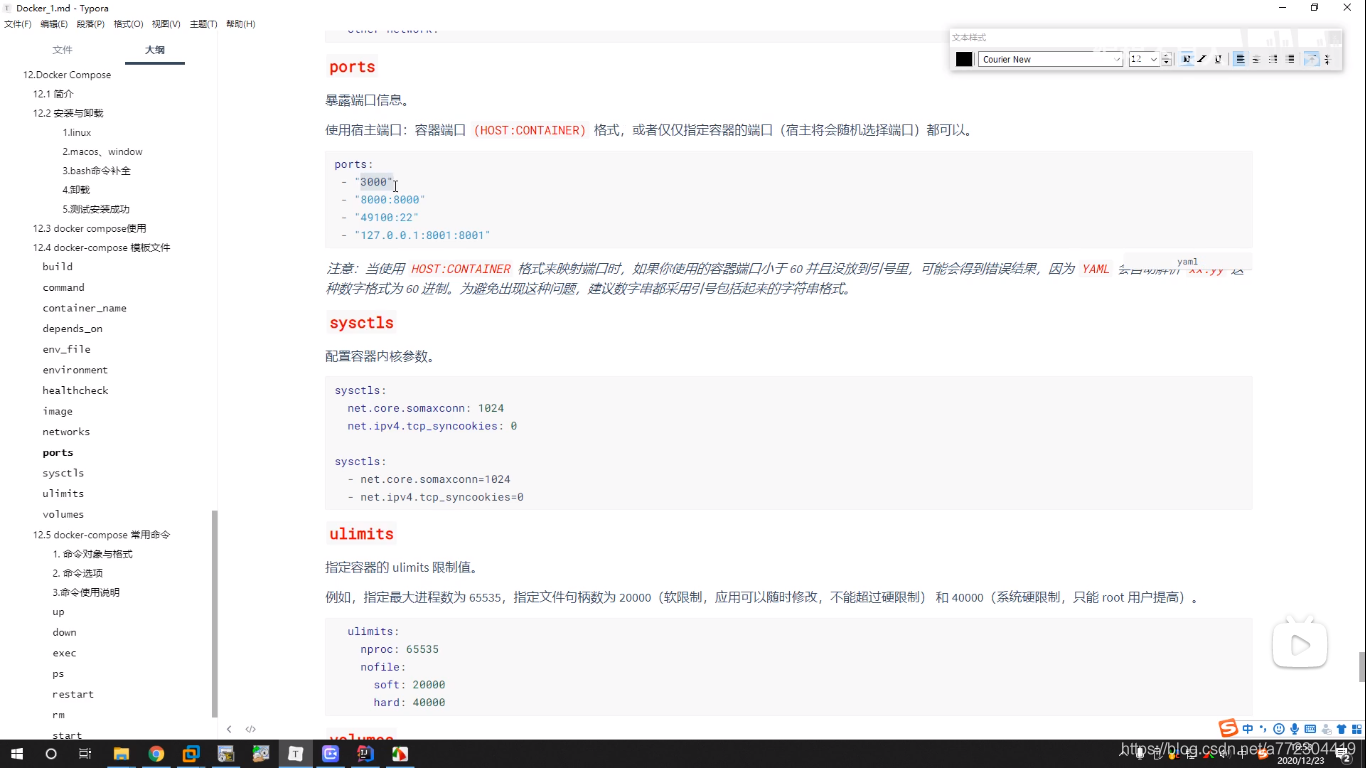Apply left alignment in the text style toolbar

click(1240, 59)
